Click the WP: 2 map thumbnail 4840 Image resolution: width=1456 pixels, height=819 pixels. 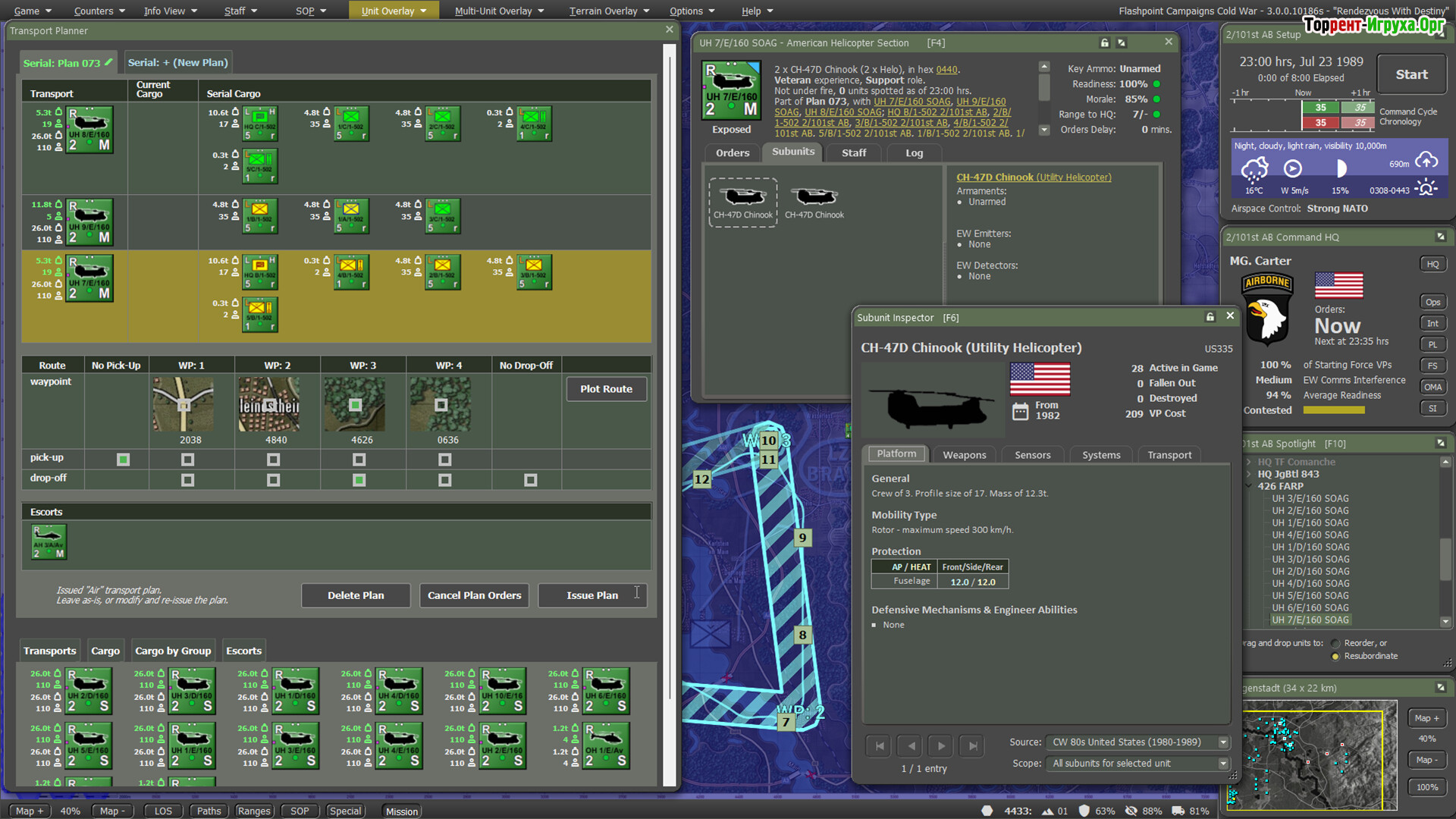pos(269,405)
